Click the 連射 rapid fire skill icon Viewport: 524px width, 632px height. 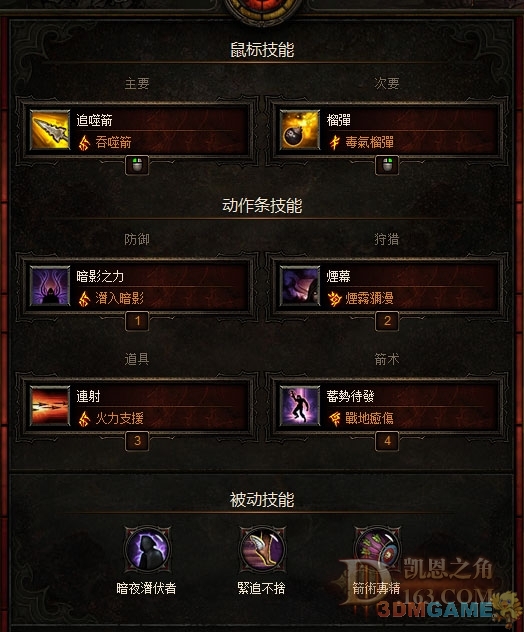tap(50, 405)
